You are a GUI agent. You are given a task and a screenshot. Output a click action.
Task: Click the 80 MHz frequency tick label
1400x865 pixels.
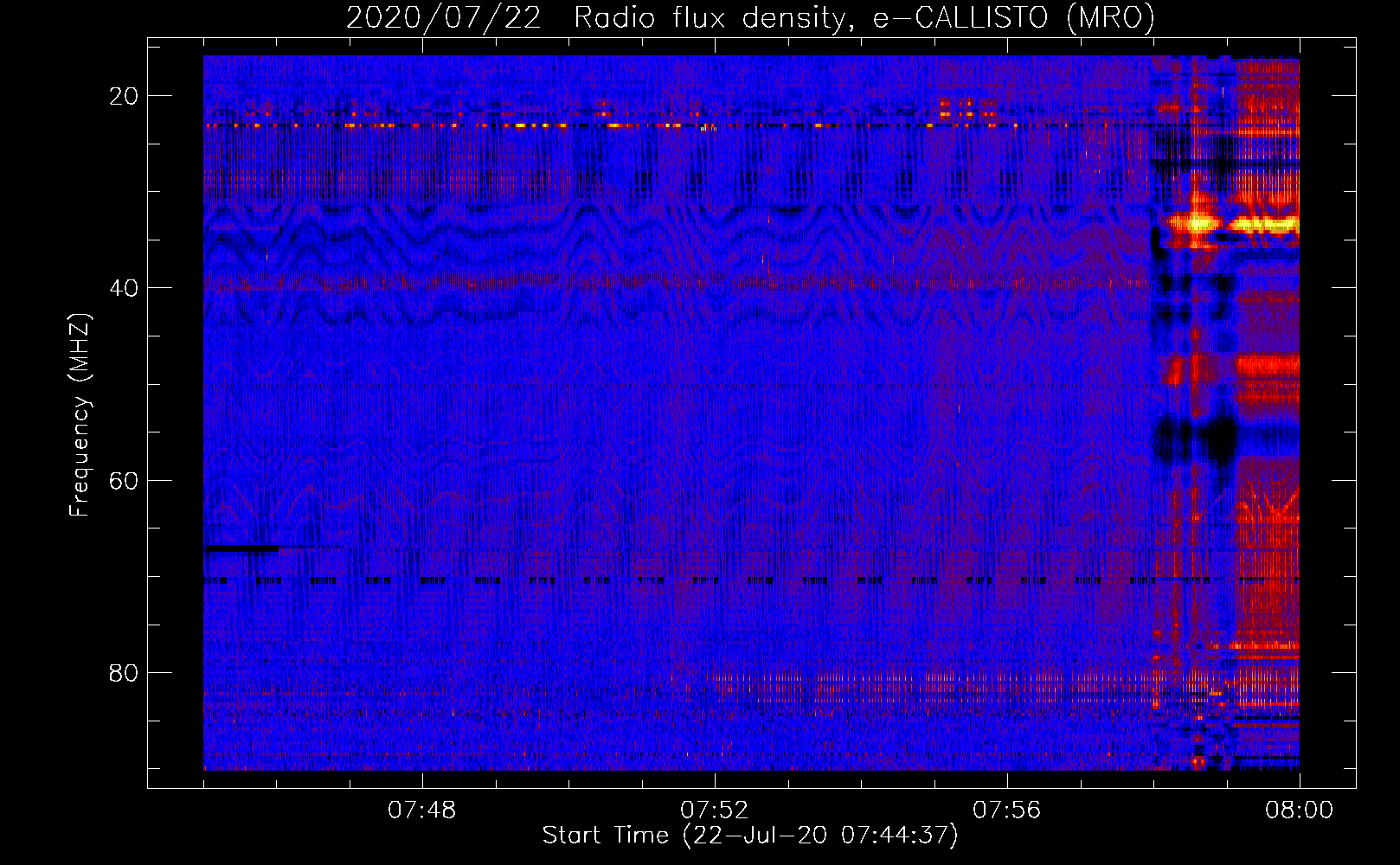point(124,672)
